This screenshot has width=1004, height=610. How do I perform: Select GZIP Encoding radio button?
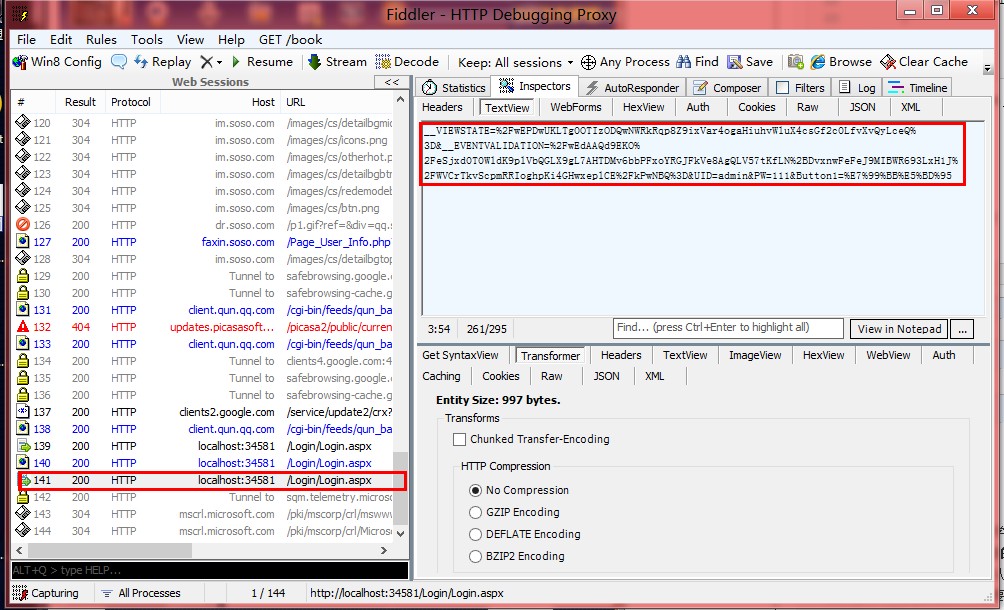476,512
